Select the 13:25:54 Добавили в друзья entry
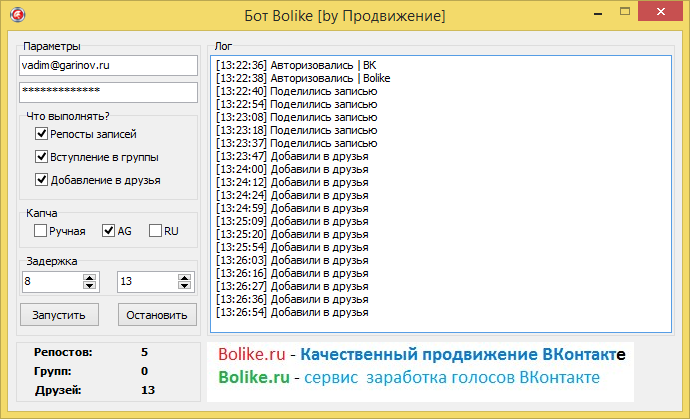The image size is (690, 419). [292, 247]
